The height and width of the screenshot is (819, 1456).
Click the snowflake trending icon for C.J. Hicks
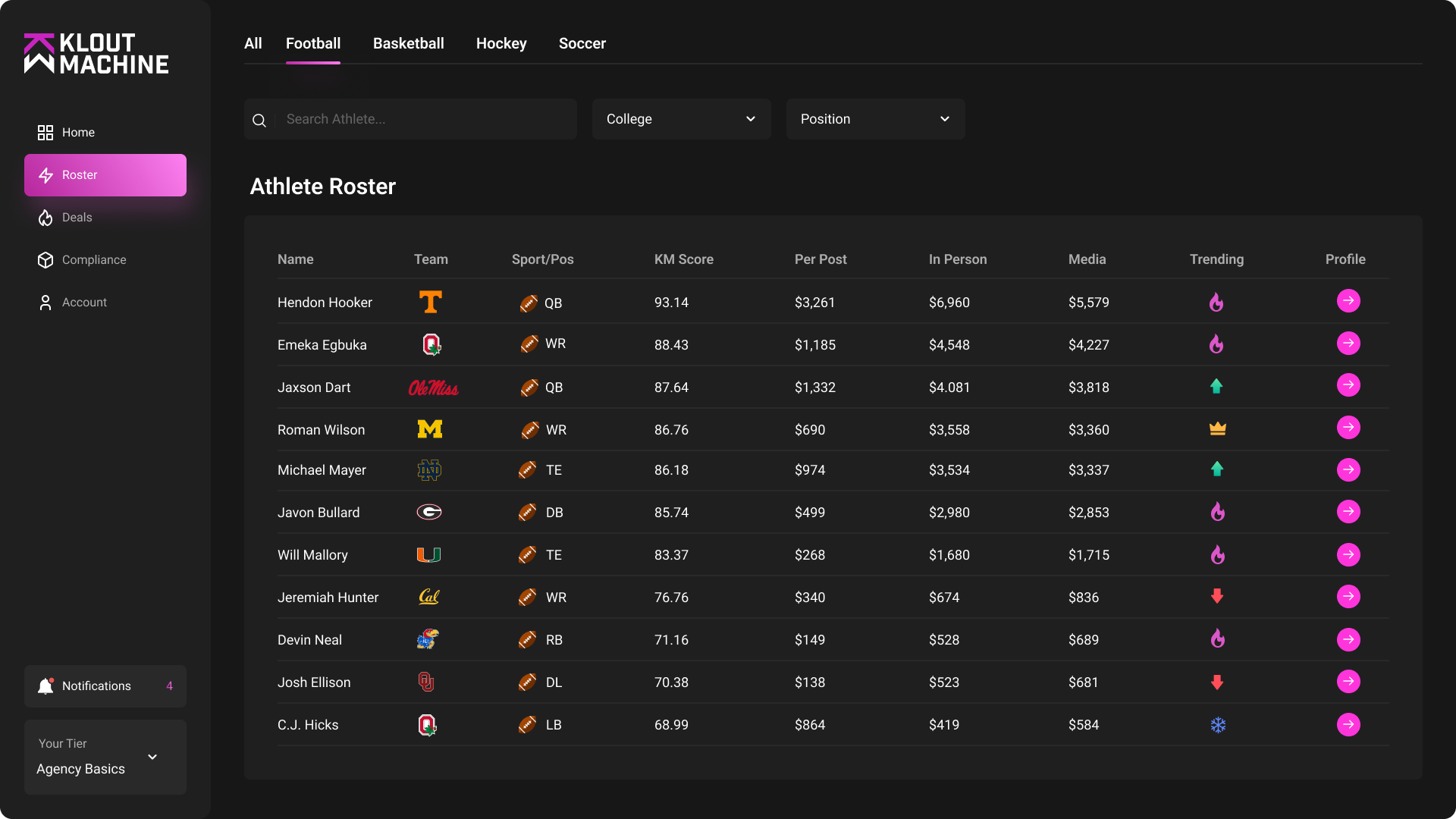click(x=1217, y=725)
